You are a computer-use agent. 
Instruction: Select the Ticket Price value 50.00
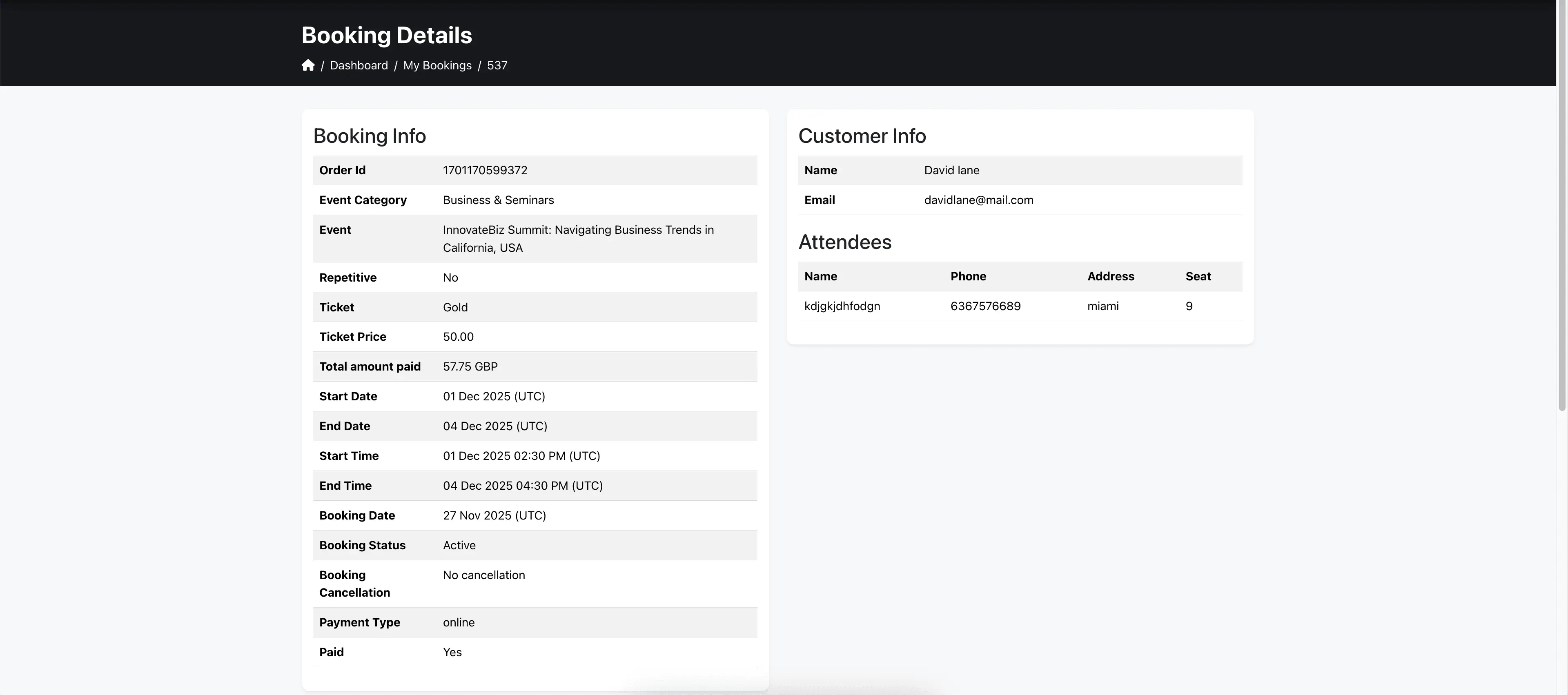pyautogui.click(x=458, y=337)
